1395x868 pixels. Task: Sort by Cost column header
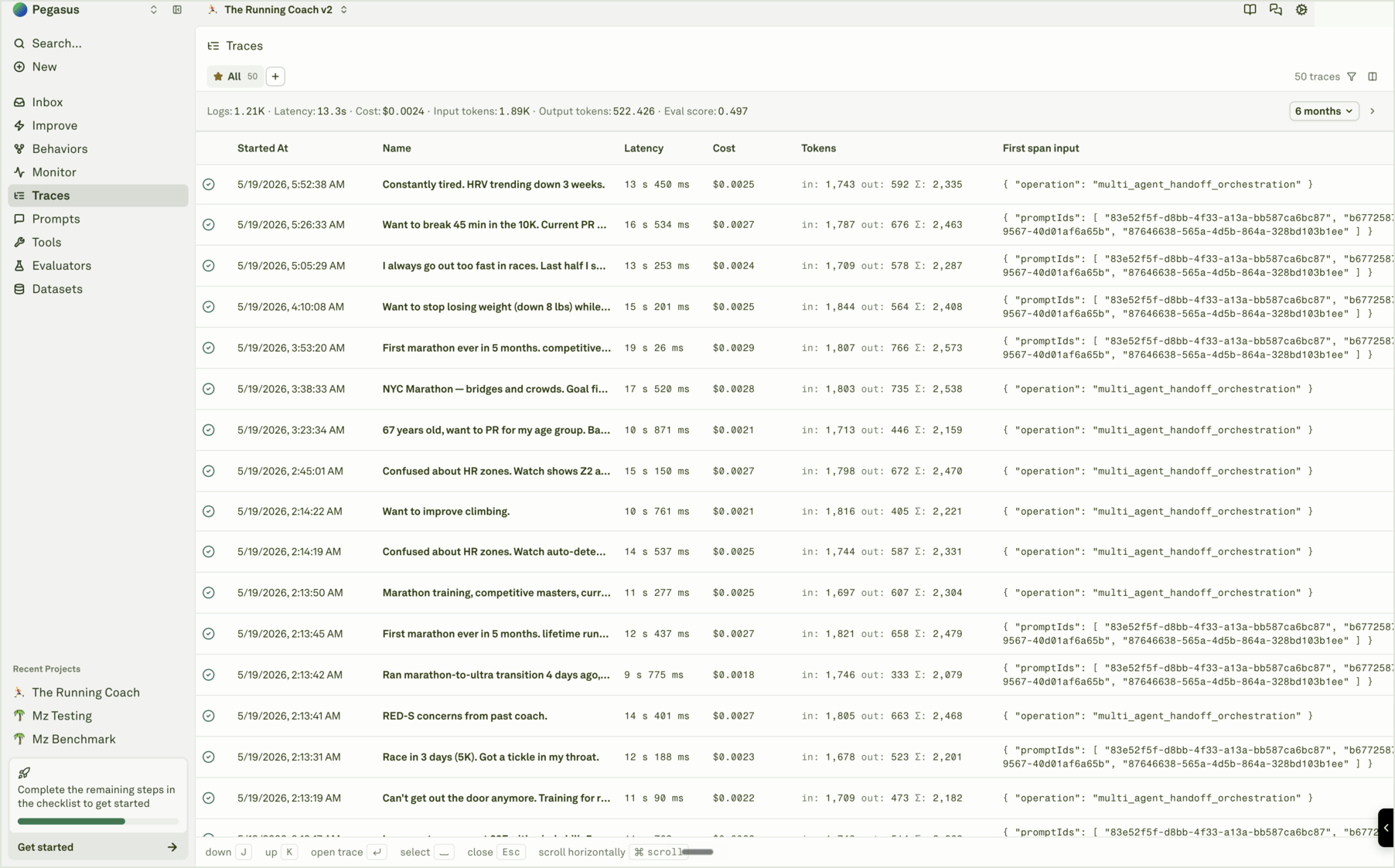pos(724,148)
